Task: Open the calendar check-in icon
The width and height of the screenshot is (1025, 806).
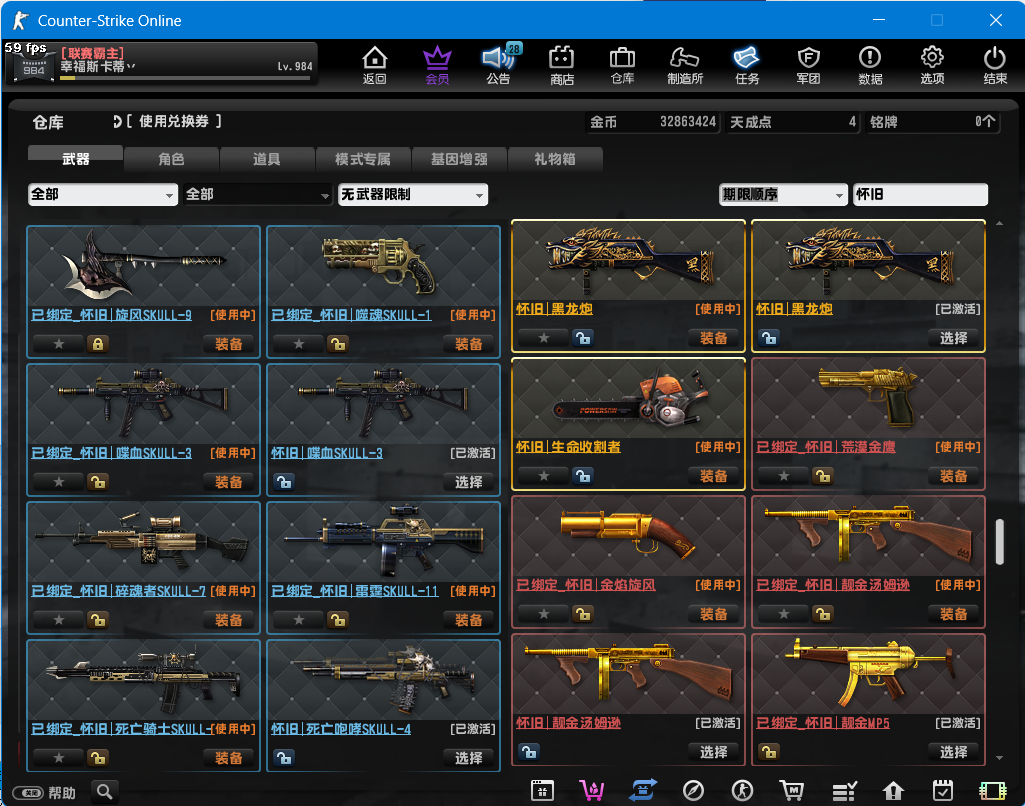Action: tap(943, 791)
